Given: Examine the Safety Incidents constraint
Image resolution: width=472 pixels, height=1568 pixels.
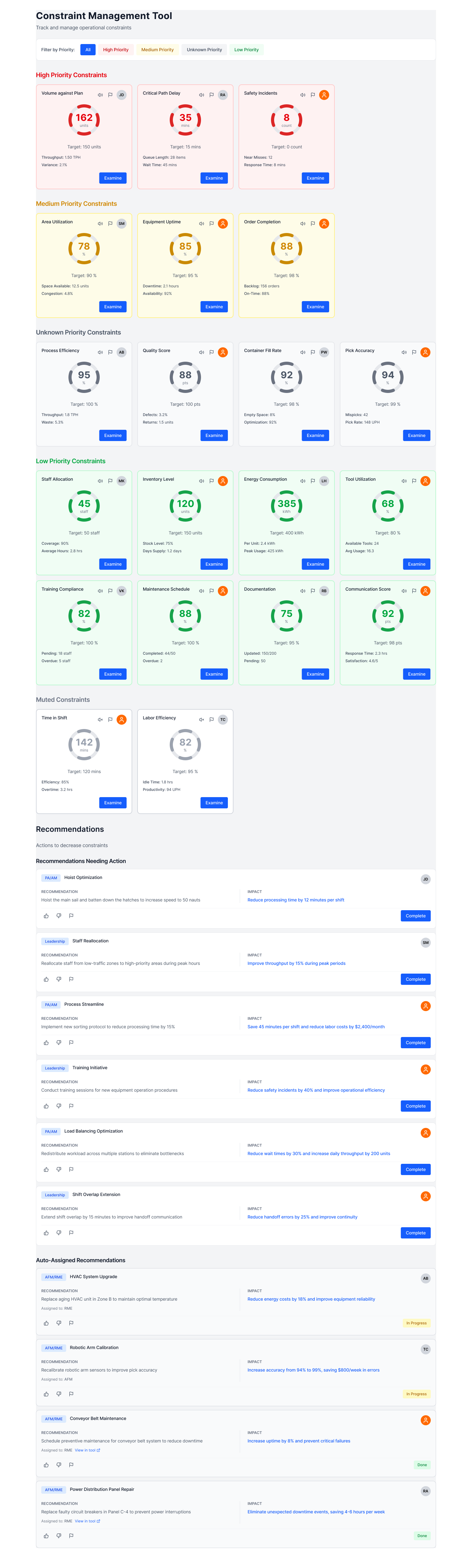Looking at the screenshot, I should [315, 178].
